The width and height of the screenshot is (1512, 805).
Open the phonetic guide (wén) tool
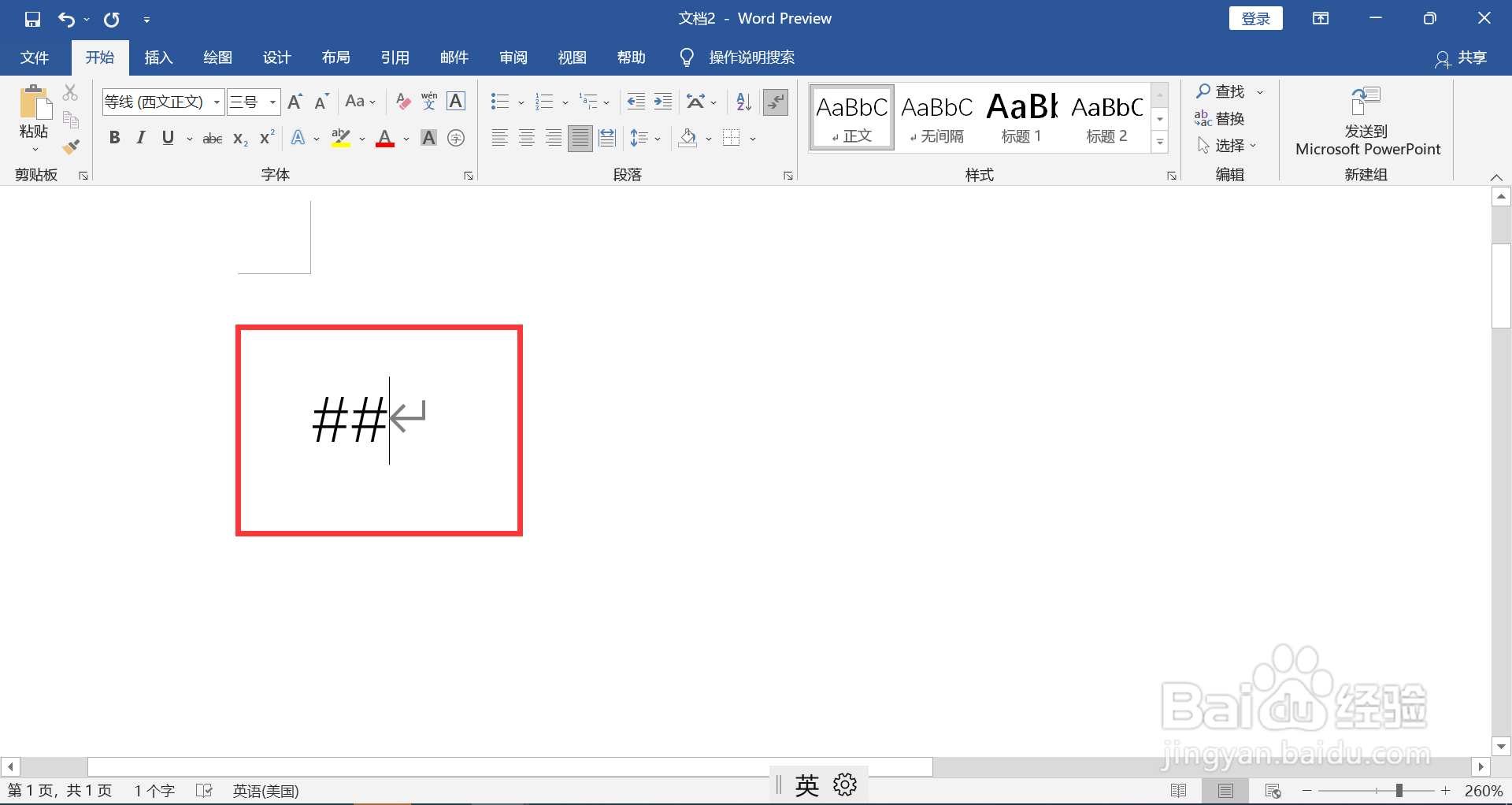pos(429,102)
